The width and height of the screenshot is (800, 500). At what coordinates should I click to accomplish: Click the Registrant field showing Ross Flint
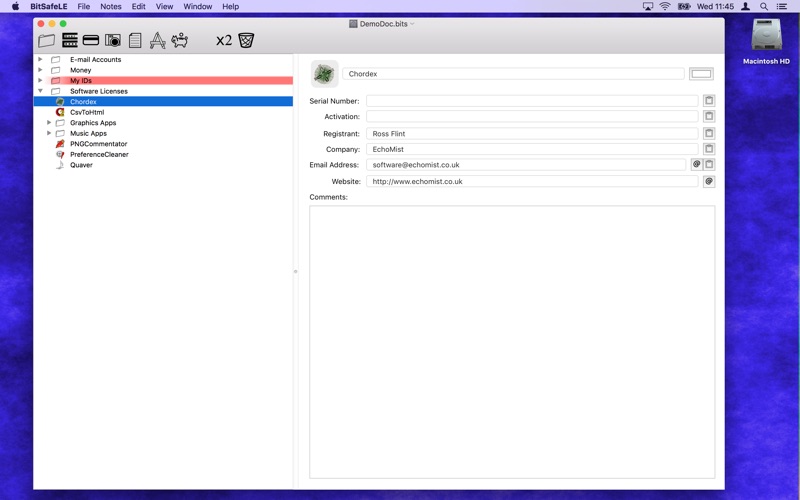point(532,134)
